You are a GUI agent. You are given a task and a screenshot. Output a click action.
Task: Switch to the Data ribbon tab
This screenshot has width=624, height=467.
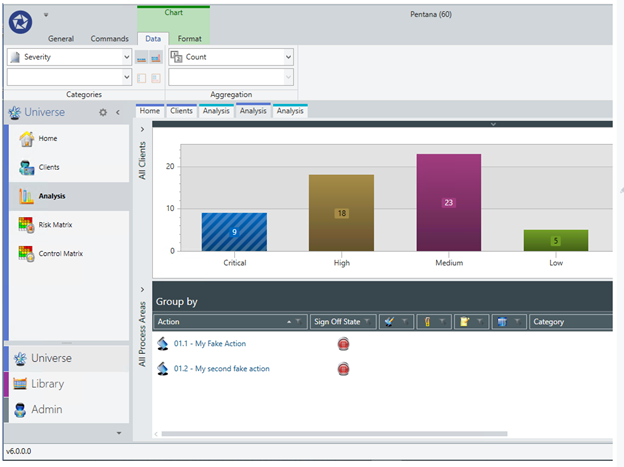153,39
